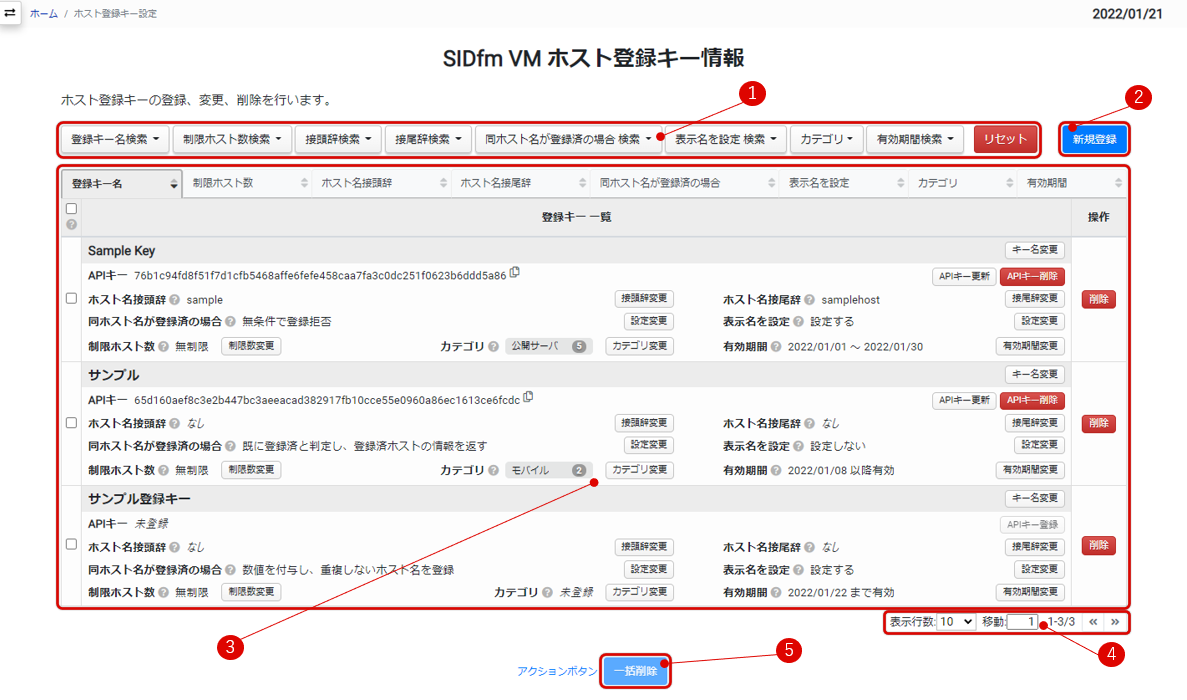Open help icon for サンプル カテゴリ
This screenshot has width=1187, height=700.
pos(494,471)
